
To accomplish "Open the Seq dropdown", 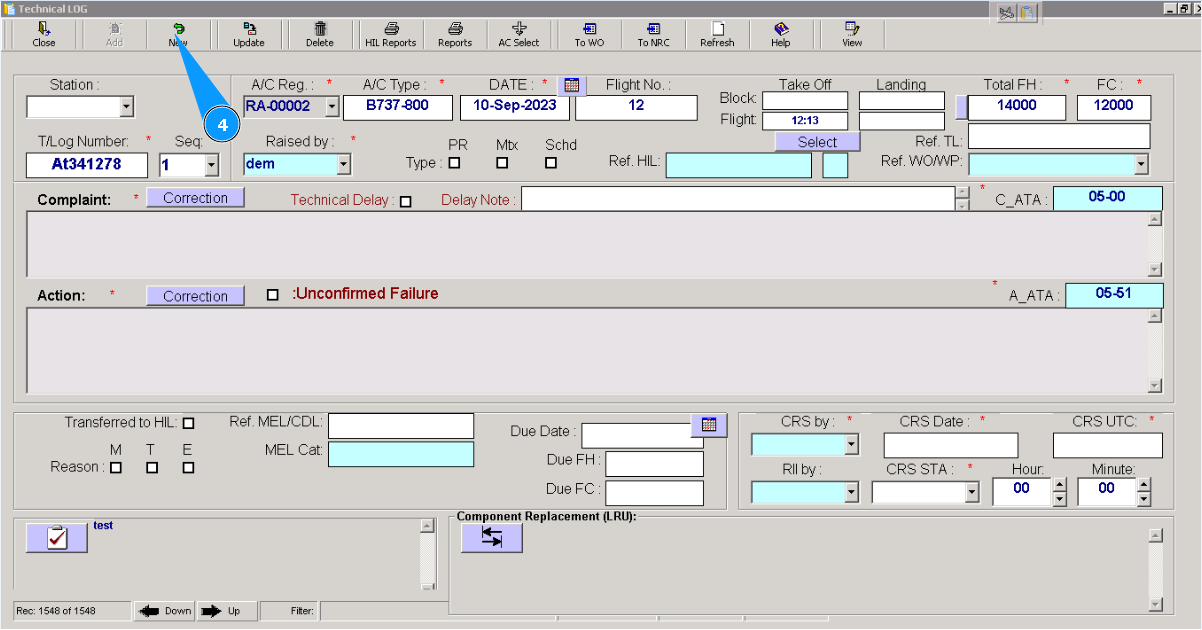I will (210, 165).
